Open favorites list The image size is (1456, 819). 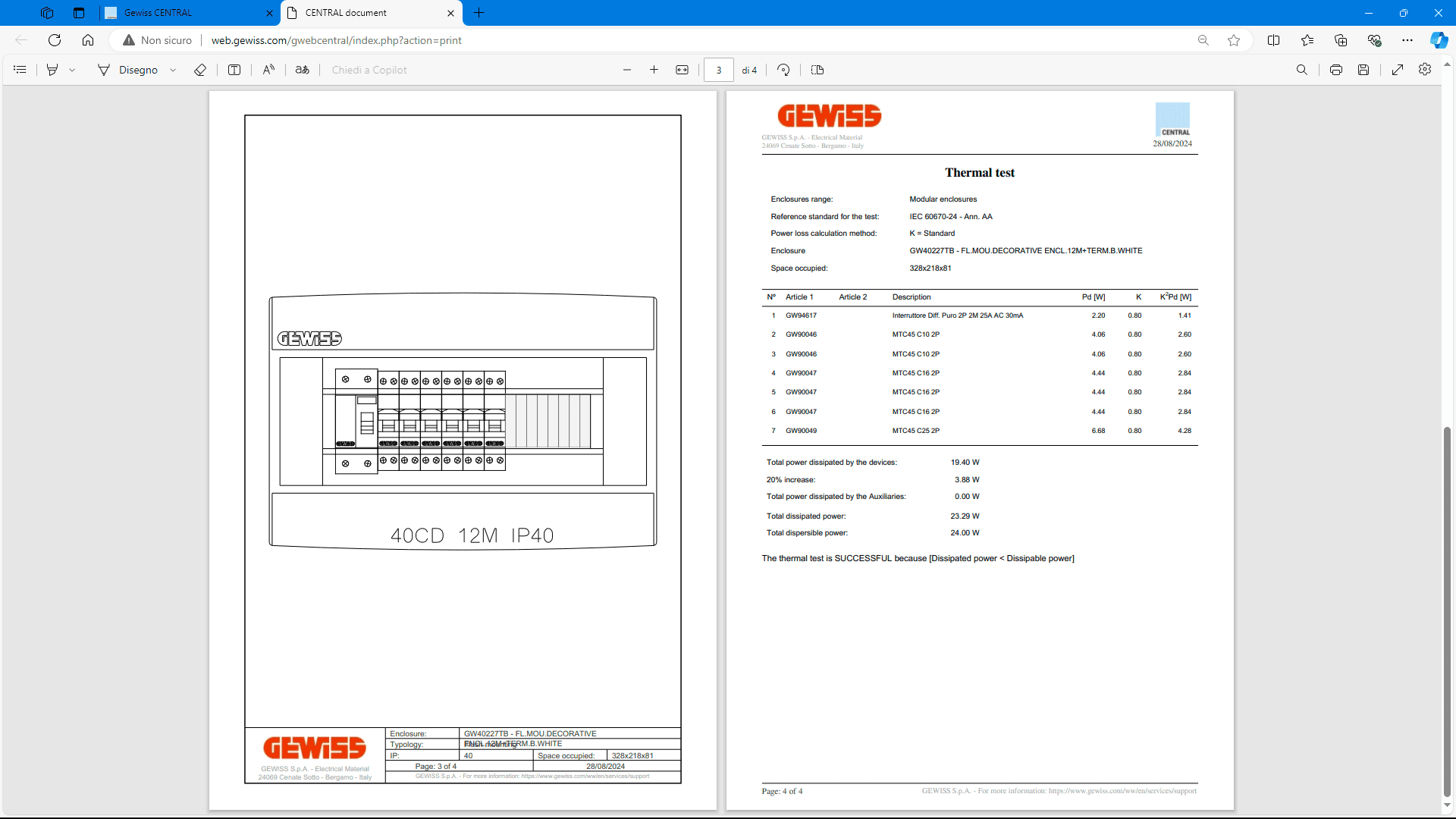point(1307,40)
